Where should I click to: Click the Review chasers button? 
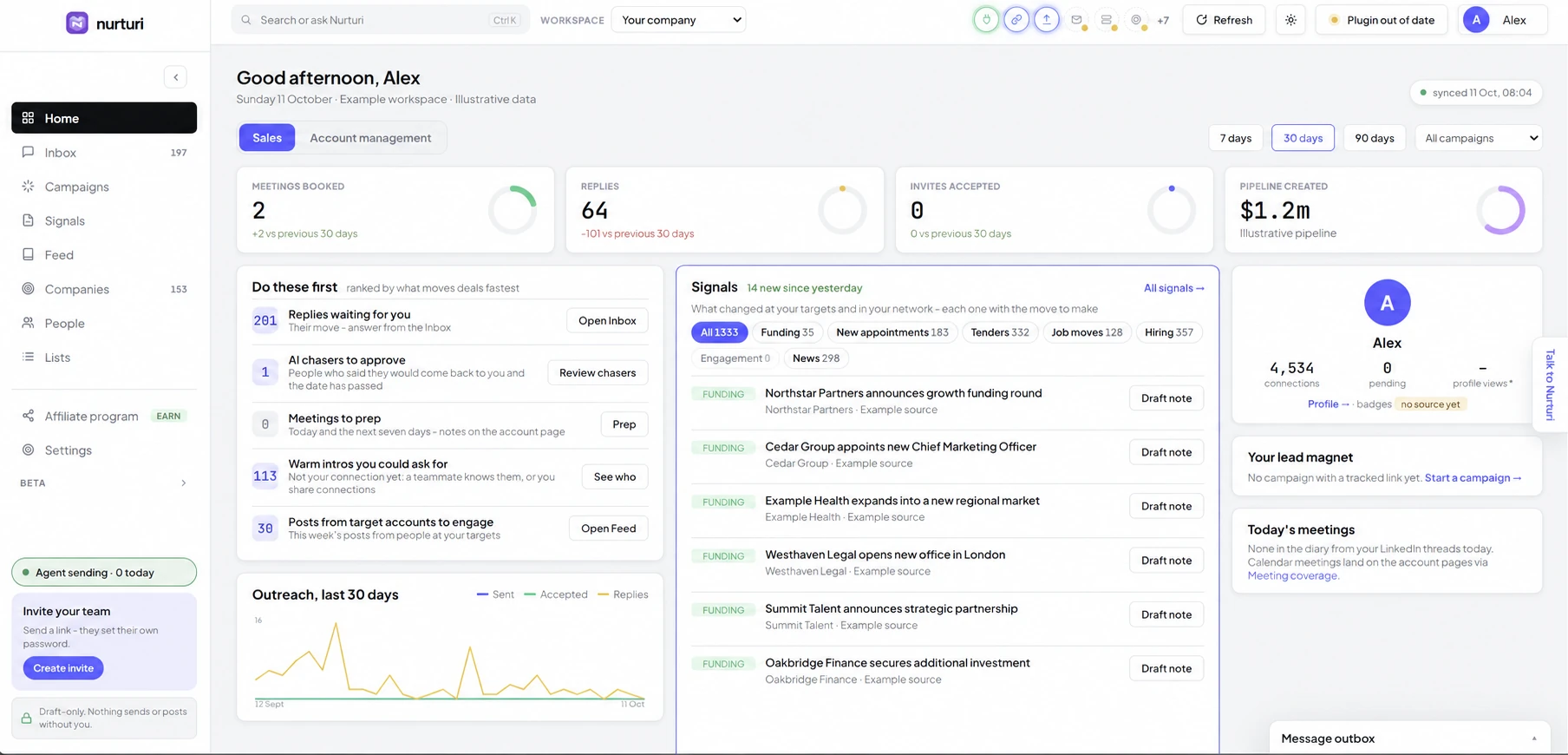click(598, 373)
